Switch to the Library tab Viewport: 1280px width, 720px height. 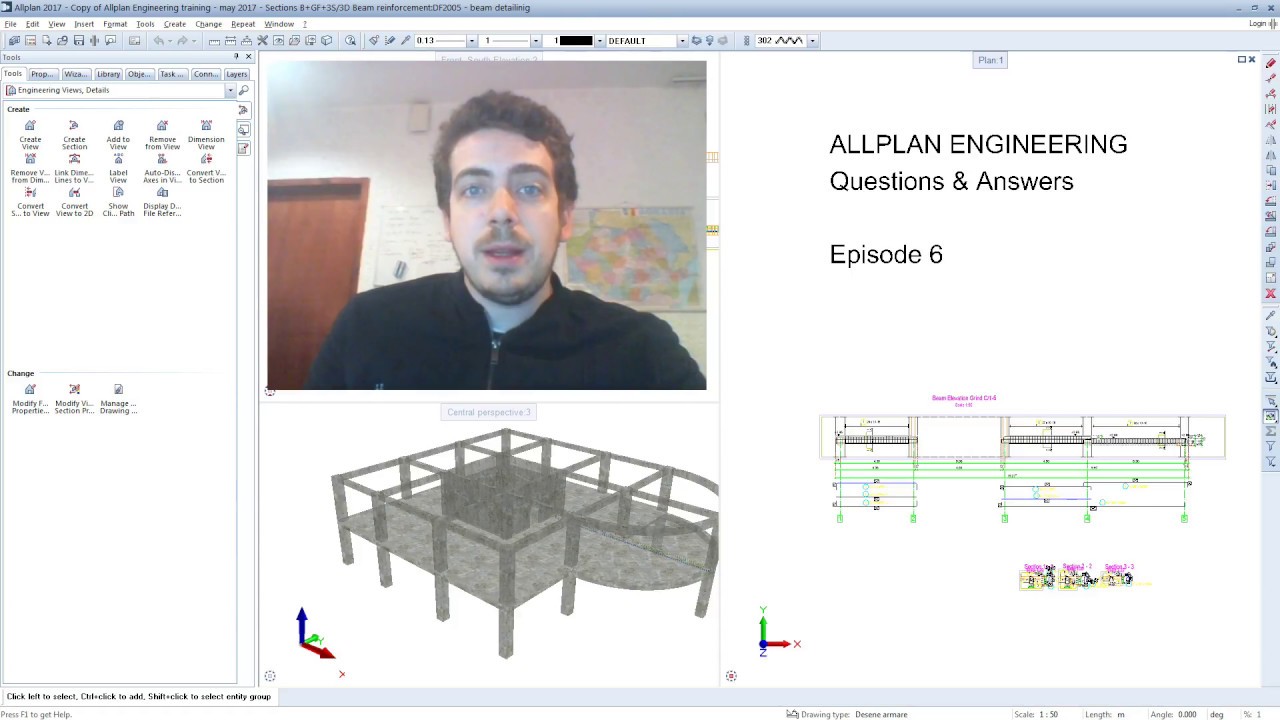[108, 74]
